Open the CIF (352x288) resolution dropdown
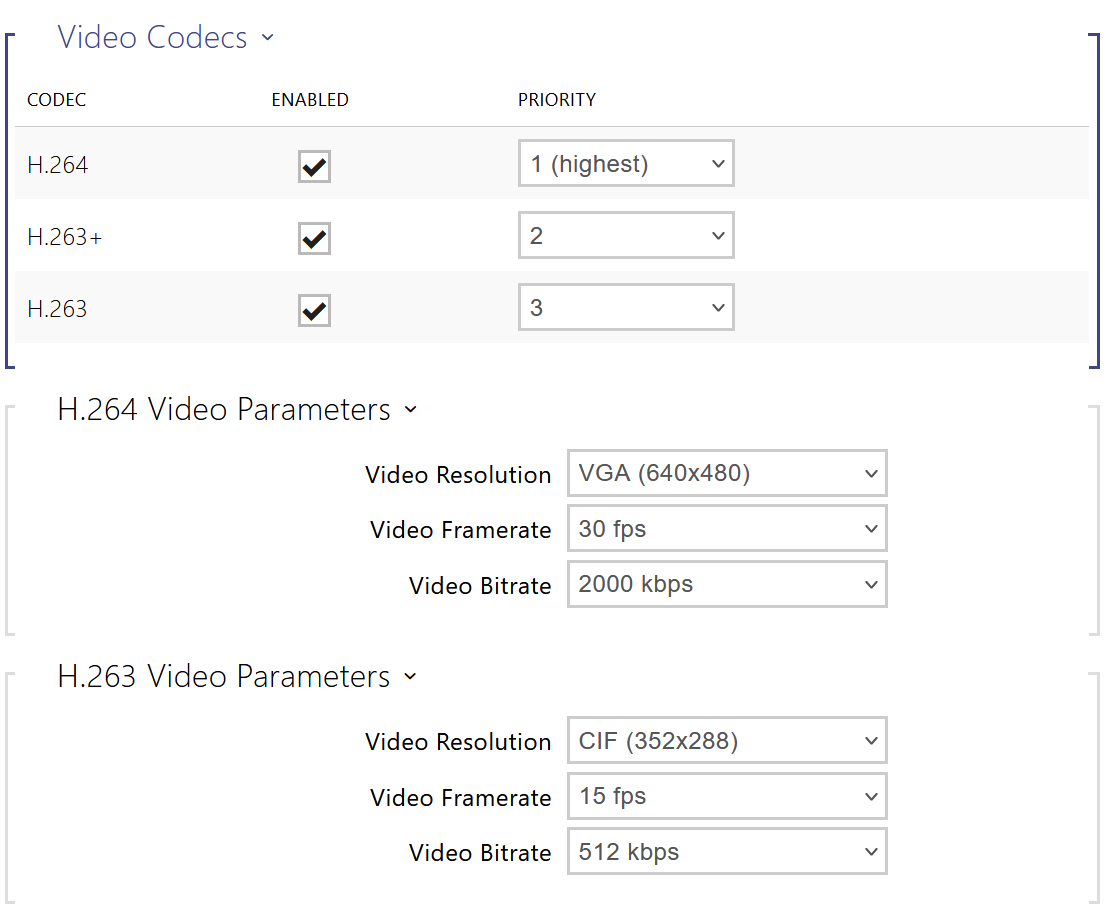This screenshot has height=917, width=1115. [727, 741]
